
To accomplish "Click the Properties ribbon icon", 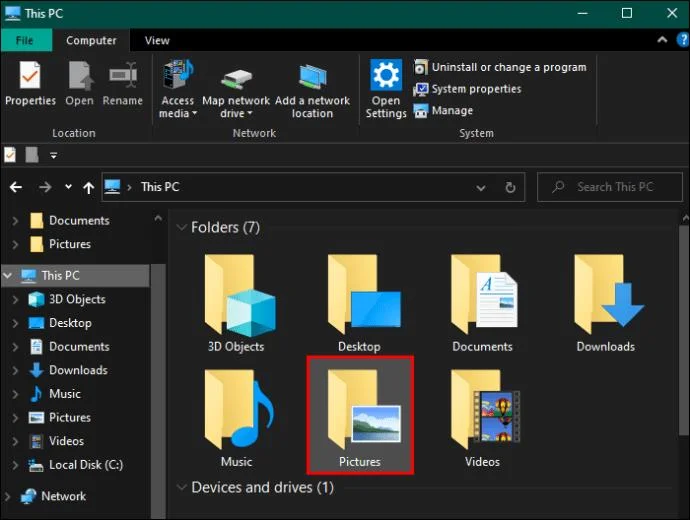I will point(30,84).
